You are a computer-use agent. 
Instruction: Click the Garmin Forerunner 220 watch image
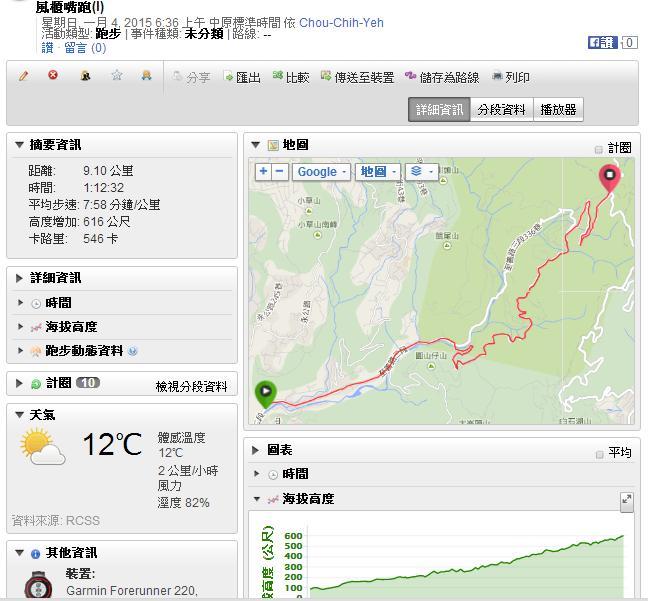38,584
